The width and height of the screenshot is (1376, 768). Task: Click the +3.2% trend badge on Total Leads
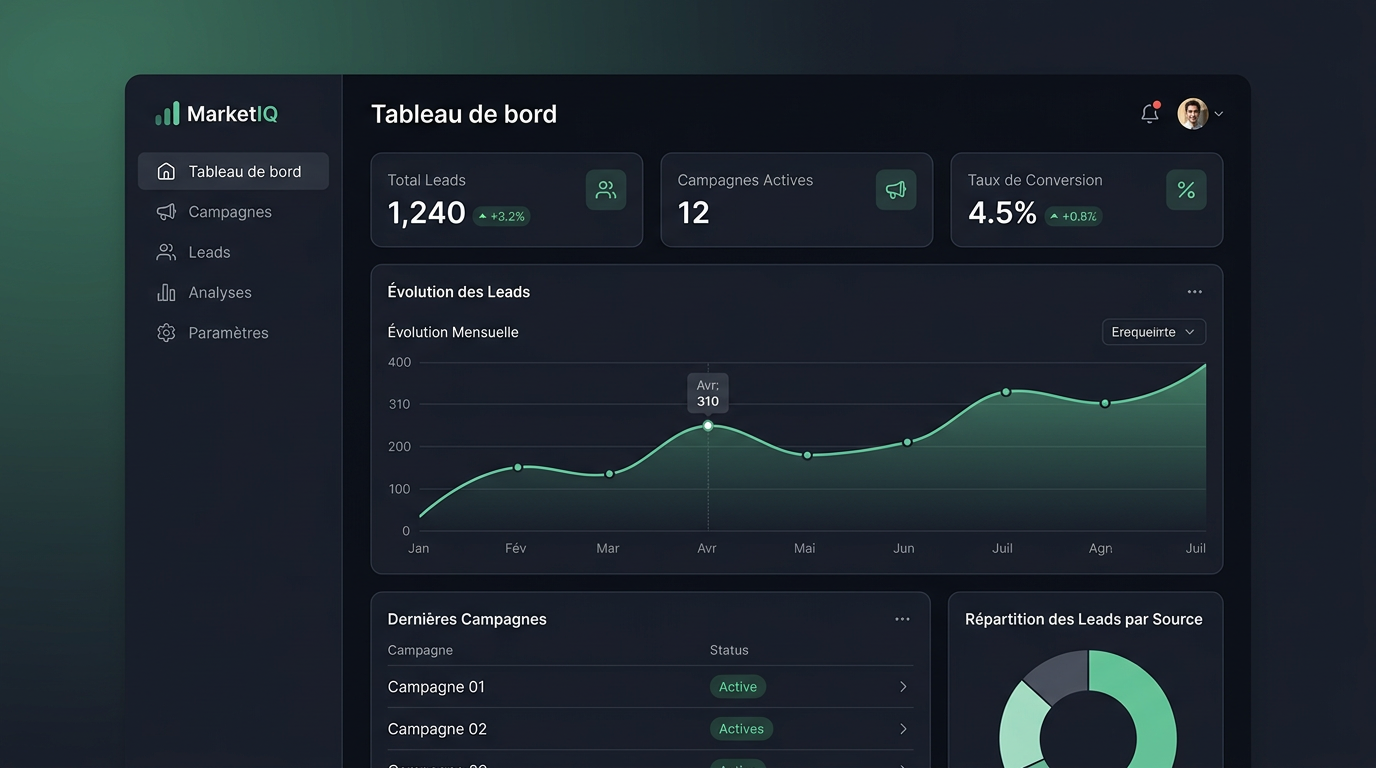point(501,216)
